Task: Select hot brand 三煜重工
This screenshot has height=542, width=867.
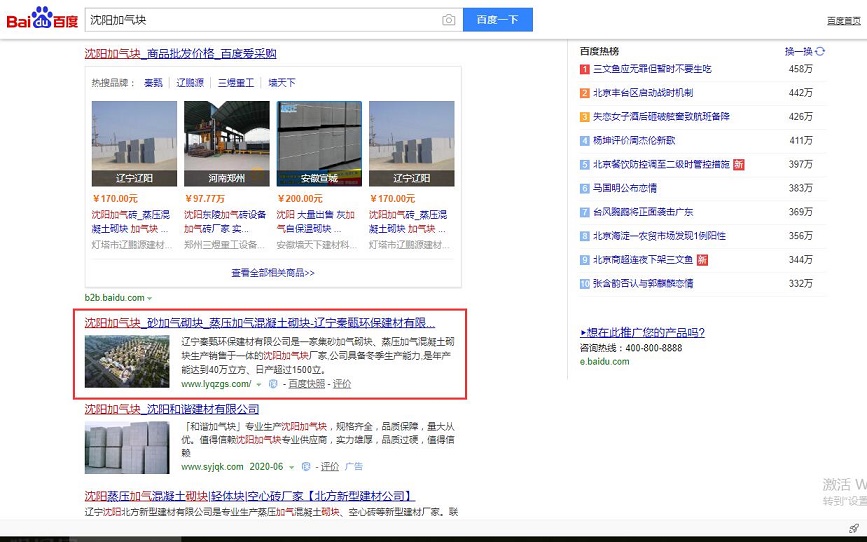Action: coord(236,83)
